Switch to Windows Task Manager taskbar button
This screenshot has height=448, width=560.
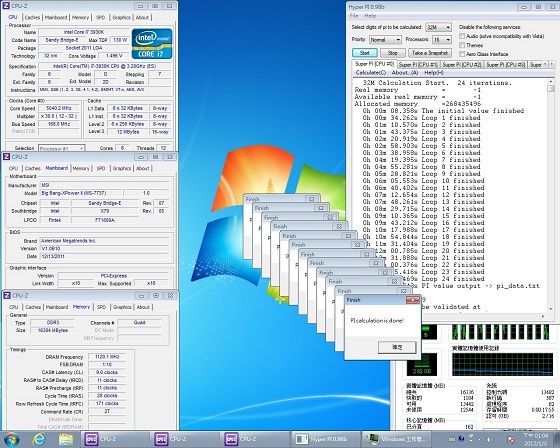[x=397, y=439]
